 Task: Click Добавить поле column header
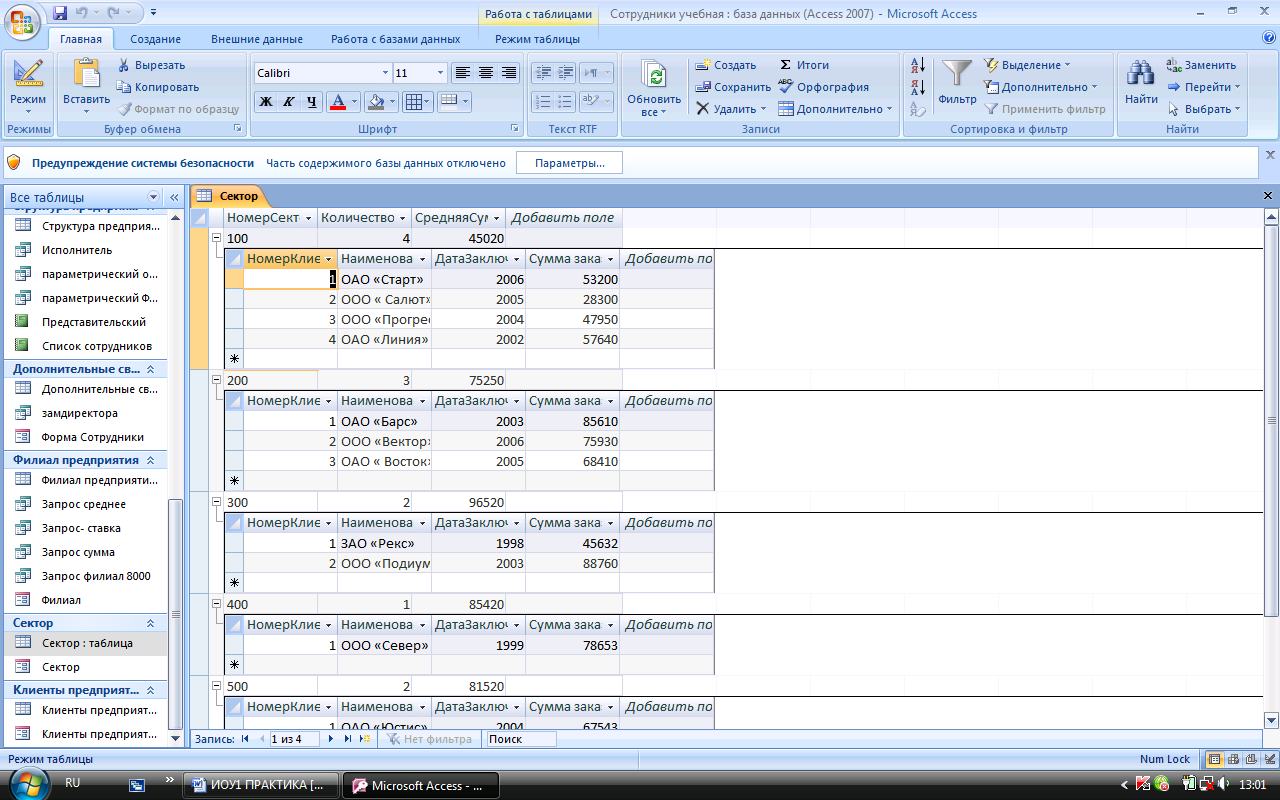coord(563,218)
